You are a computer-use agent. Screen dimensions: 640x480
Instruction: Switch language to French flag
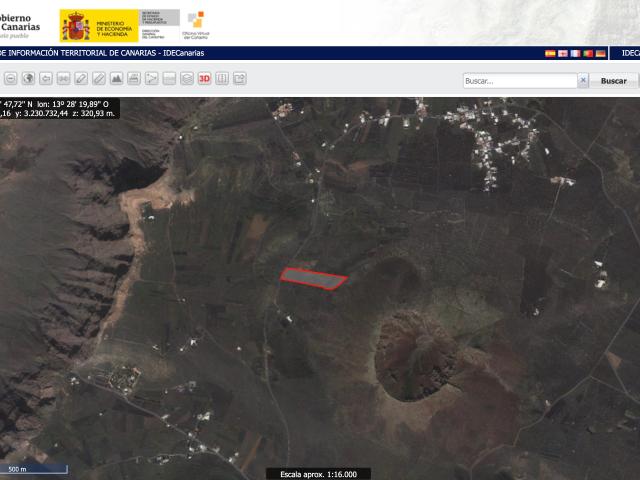point(576,53)
